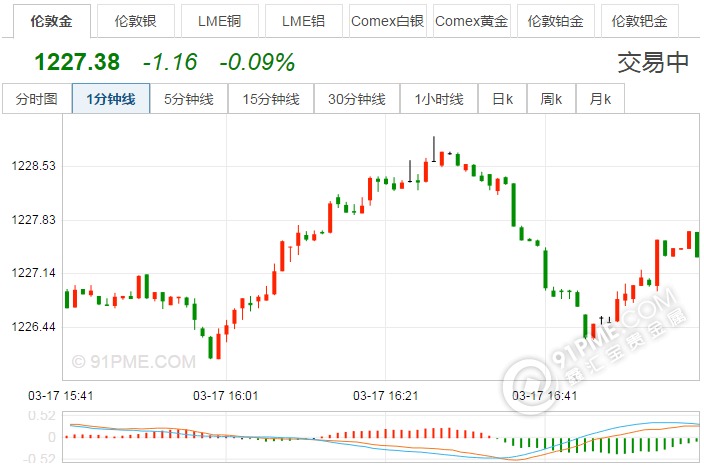Viewport: 704px width, 471px height.
Task: Open the LME铜 tab
Action: click(220, 21)
